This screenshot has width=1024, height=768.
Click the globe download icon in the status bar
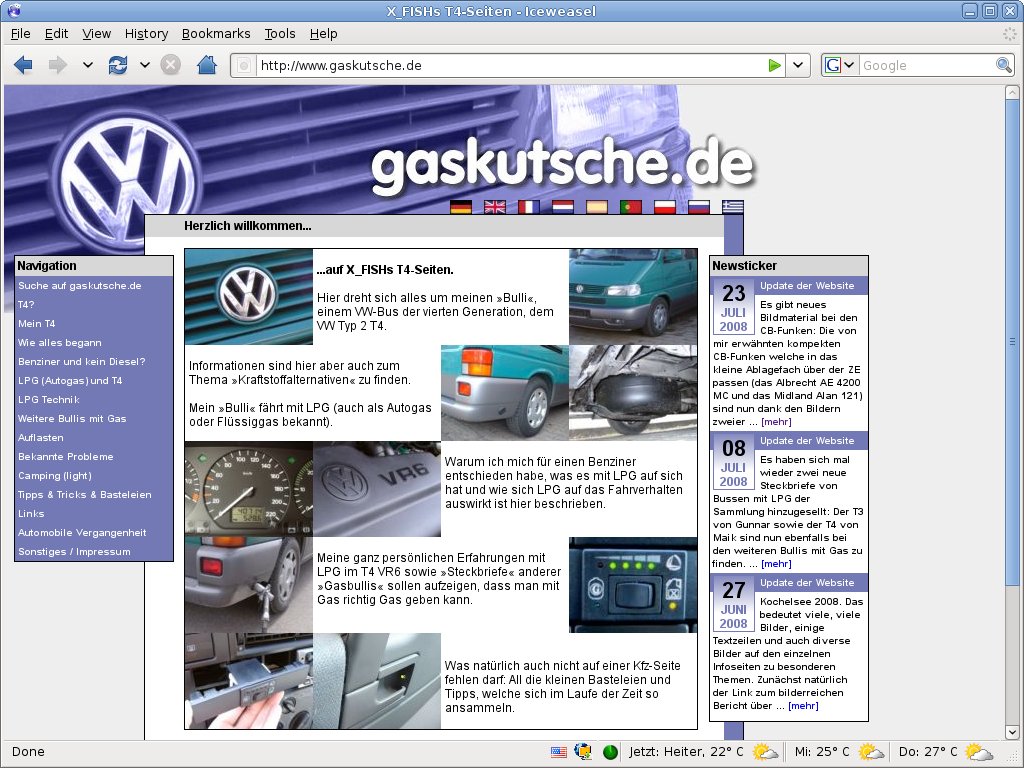(583, 752)
